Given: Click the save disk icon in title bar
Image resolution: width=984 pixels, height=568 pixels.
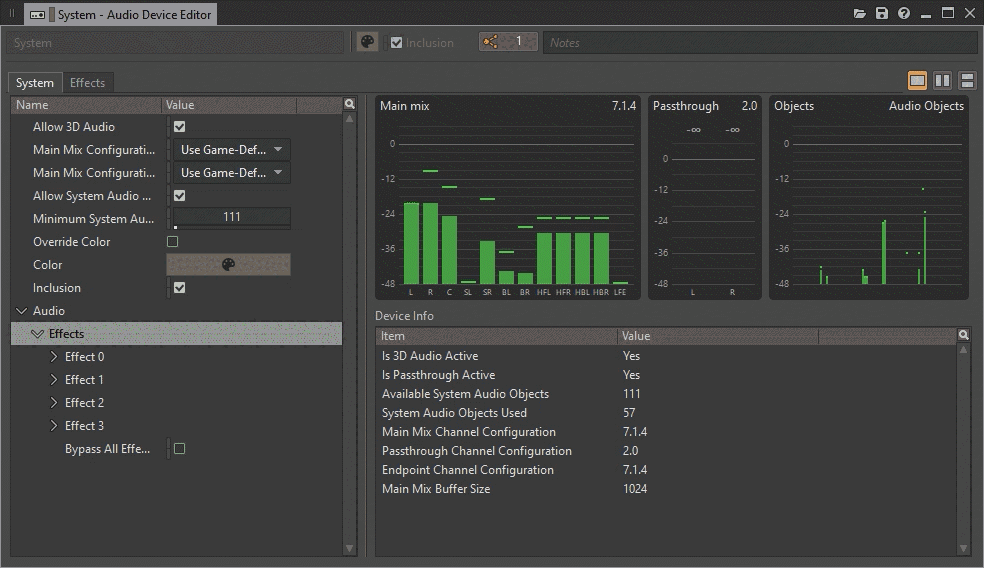Looking at the screenshot, I should point(882,13).
